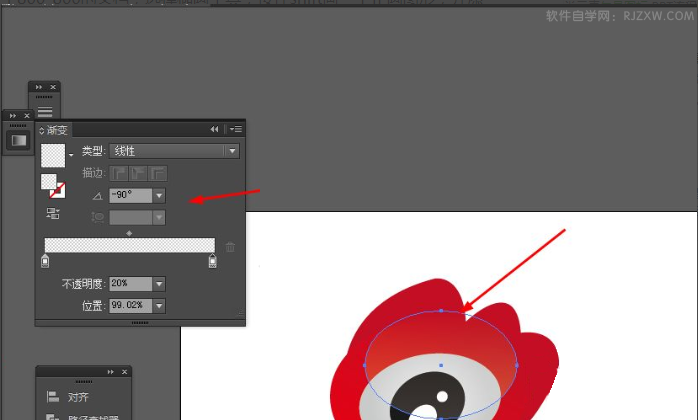The width and height of the screenshot is (698, 420).
Task: Open the Gradient panel icon in collapsed dock
Action: (18, 141)
